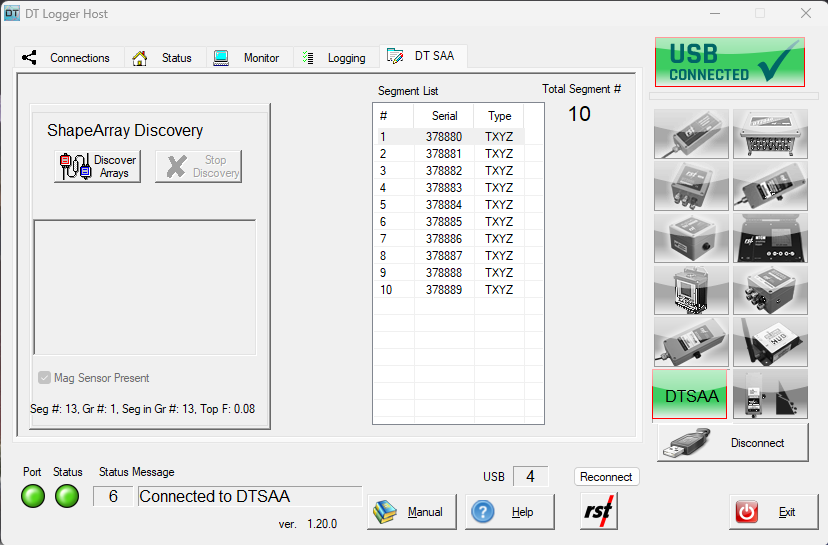This screenshot has height=545, width=828.
Task: Switch to the Status tab
Action: pos(165,58)
